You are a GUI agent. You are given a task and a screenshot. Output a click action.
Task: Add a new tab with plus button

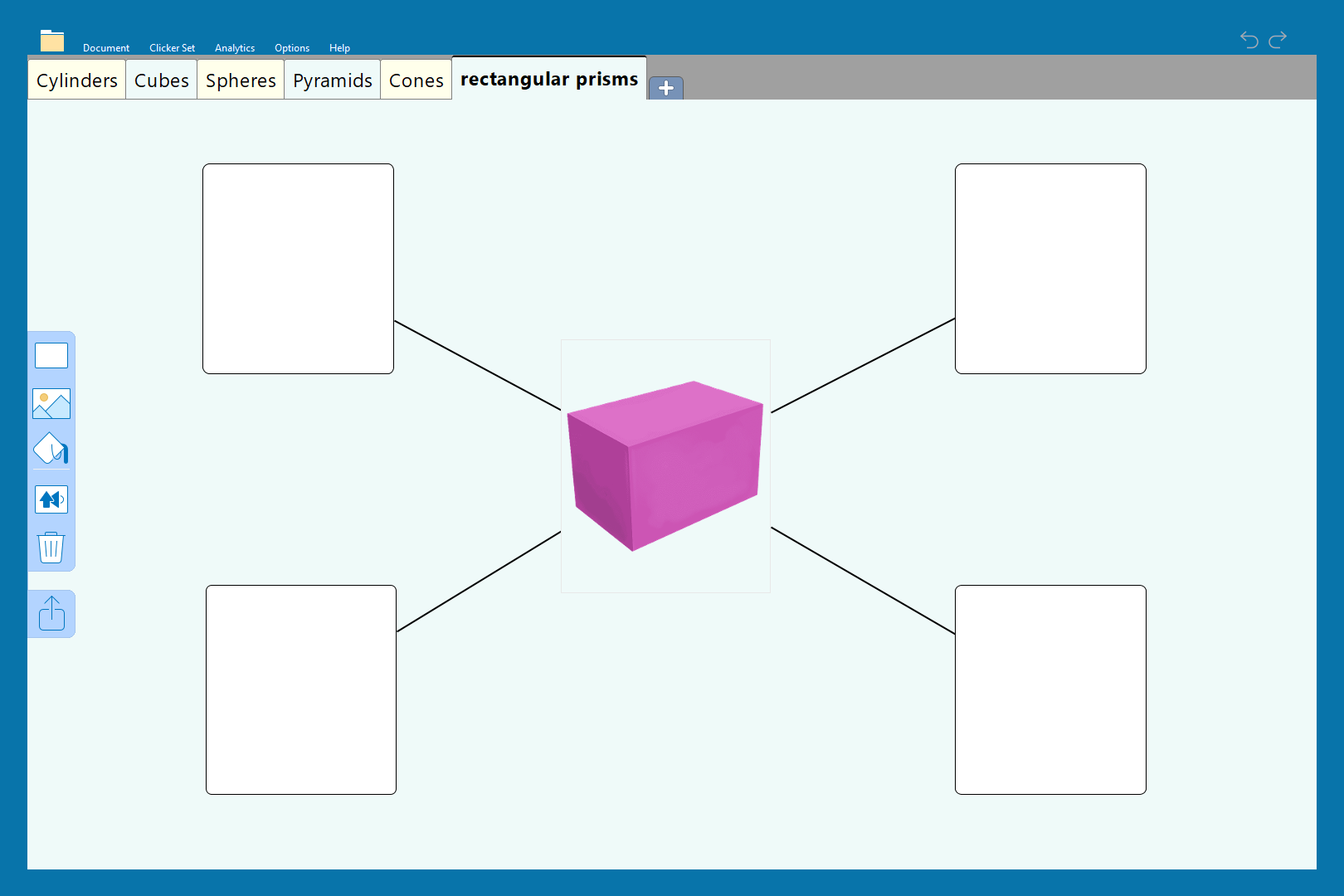pyautogui.click(x=665, y=88)
